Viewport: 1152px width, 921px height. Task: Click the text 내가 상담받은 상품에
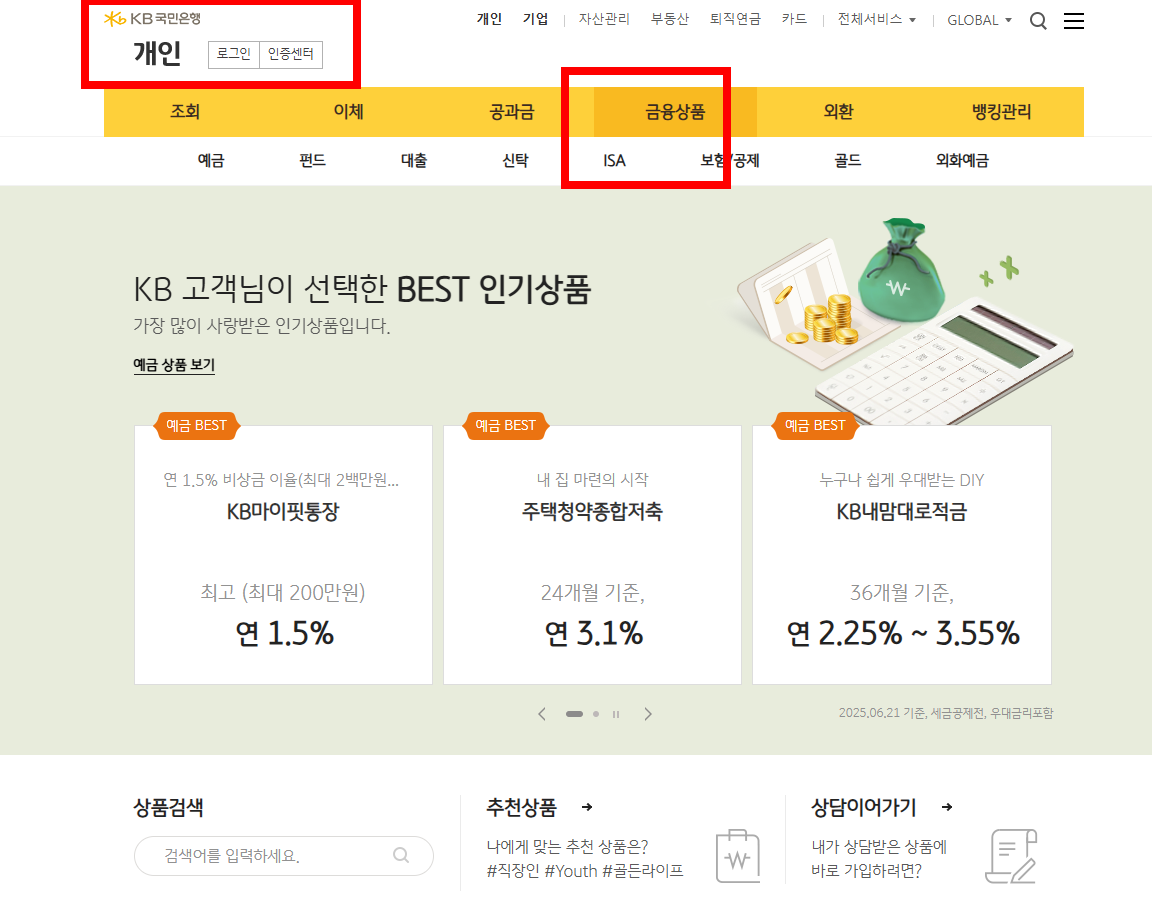pyautogui.click(x=879, y=847)
